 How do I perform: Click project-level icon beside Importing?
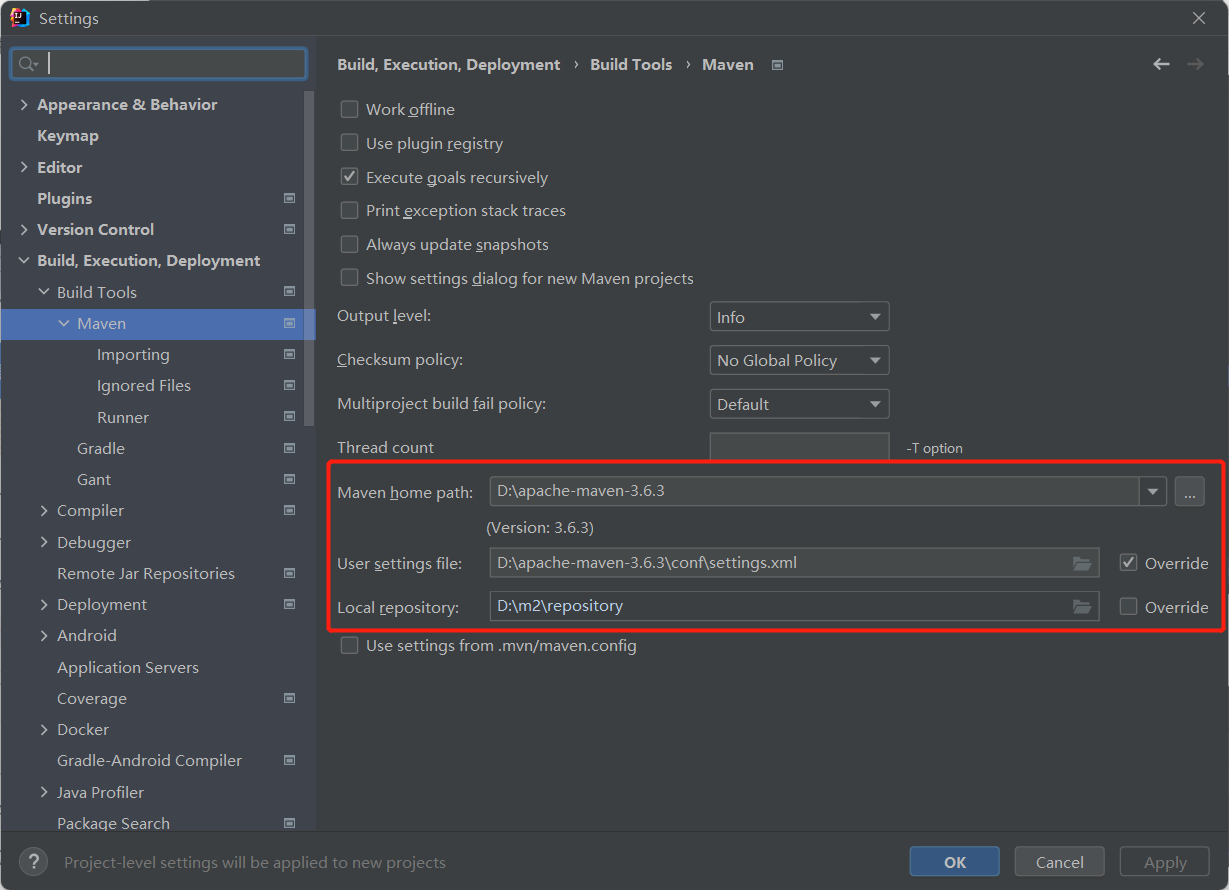click(x=289, y=354)
